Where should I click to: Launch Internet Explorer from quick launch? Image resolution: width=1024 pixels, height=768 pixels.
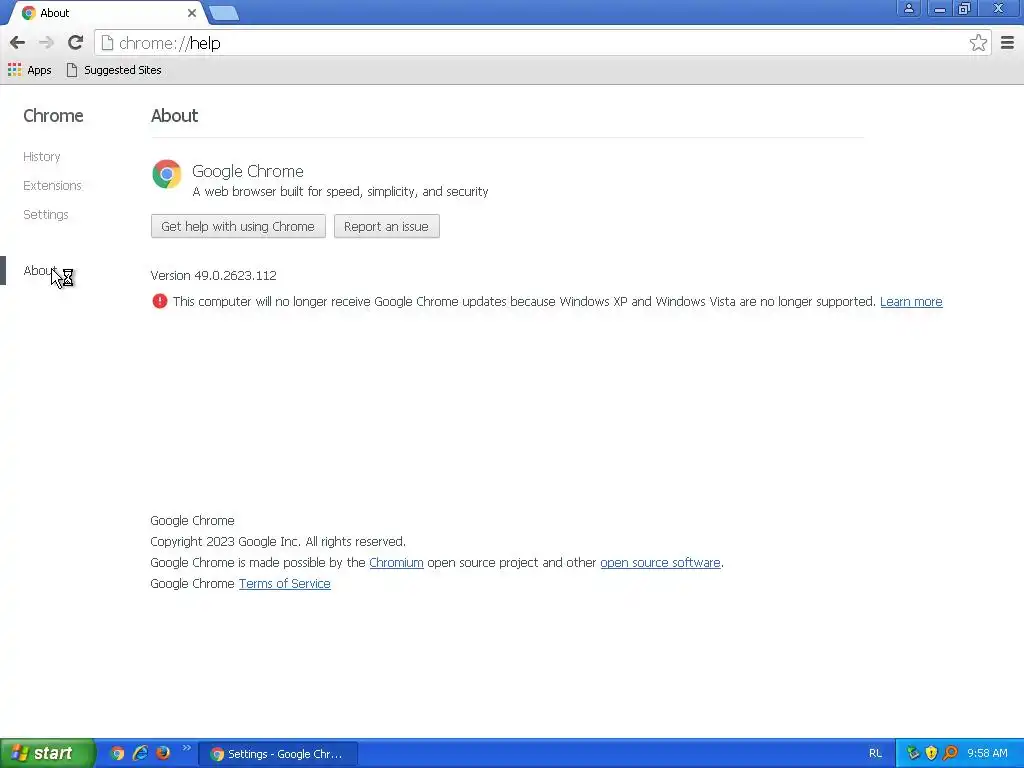point(140,754)
